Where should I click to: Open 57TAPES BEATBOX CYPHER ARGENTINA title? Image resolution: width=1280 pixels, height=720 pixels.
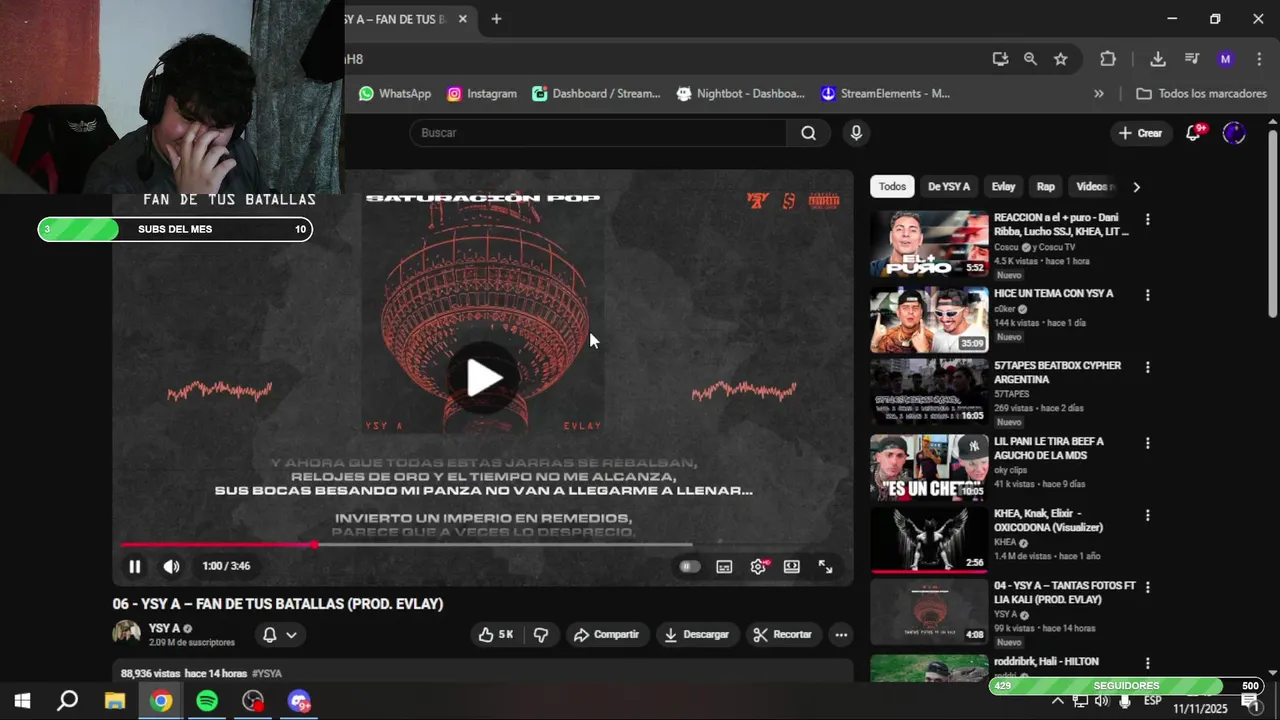[x=1057, y=373]
